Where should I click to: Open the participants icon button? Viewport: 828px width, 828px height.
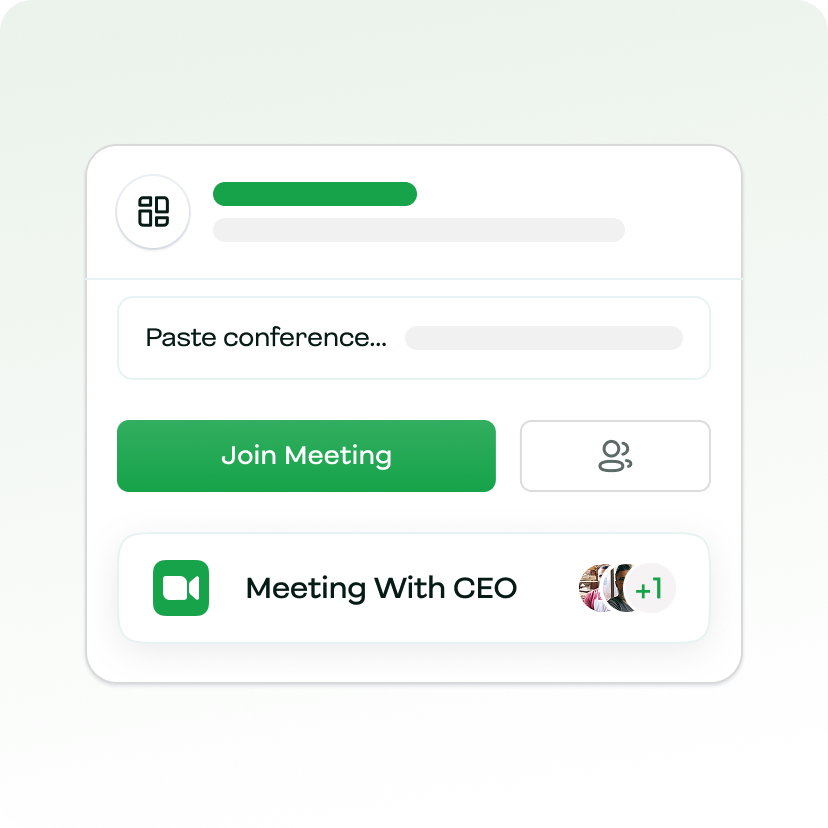click(x=615, y=456)
